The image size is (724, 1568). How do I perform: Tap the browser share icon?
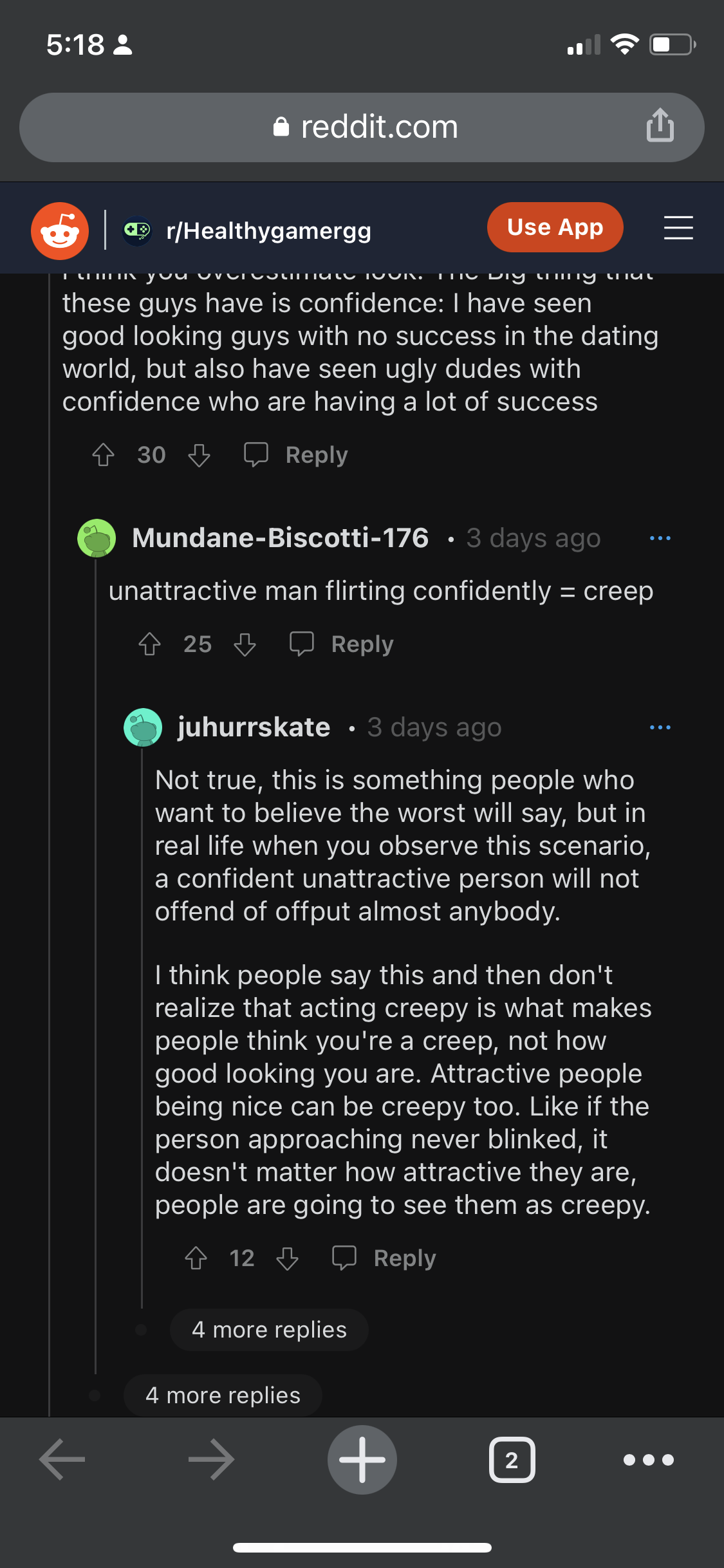[x=660, y=125]
